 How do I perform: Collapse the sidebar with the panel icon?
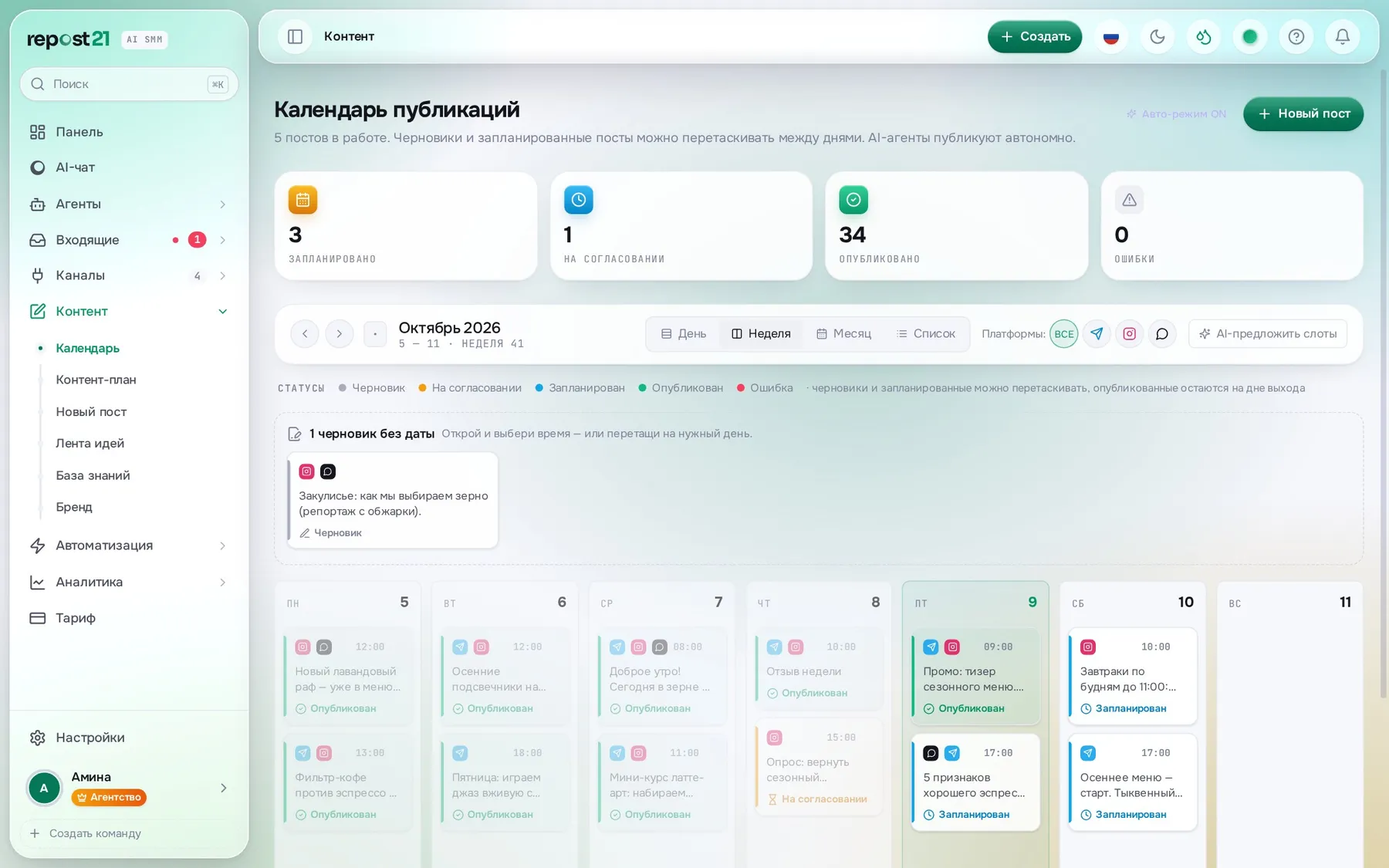295,36
